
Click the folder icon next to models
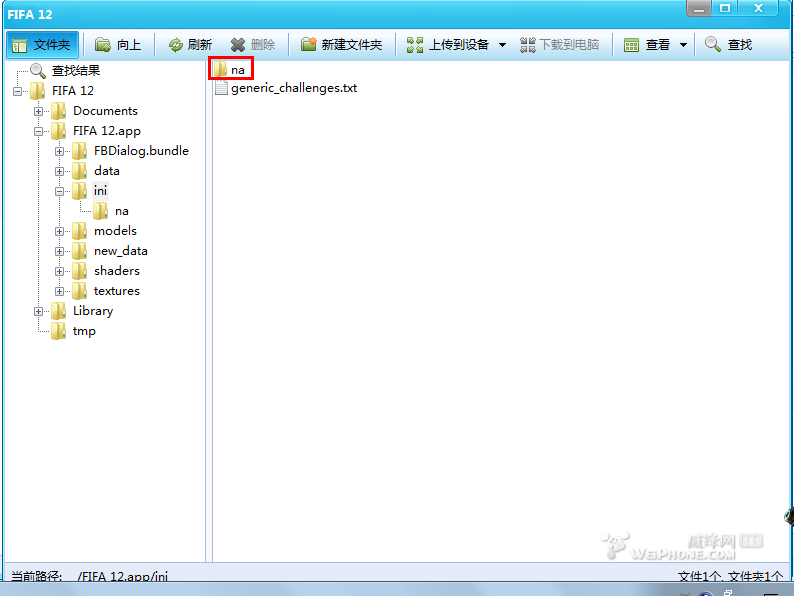click(79, 231)
